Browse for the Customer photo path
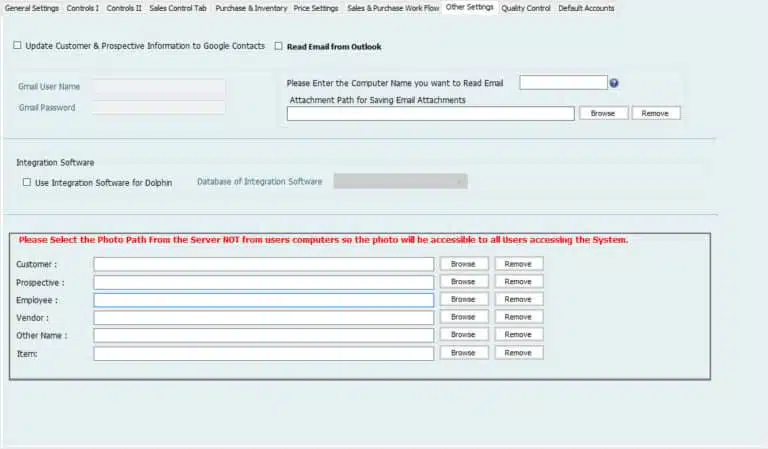The width and height of the screenshot is (768, 449). click(x=463, y=264)
